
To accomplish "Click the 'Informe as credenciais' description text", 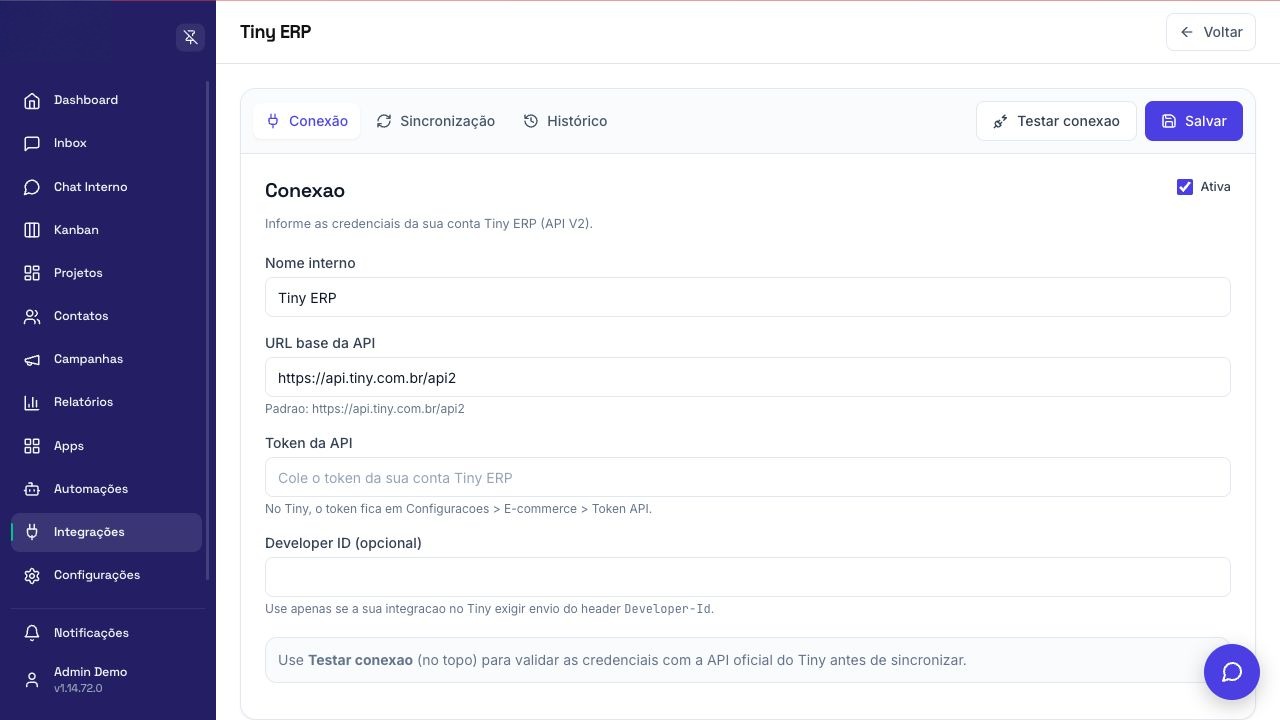I will point(429,224).
